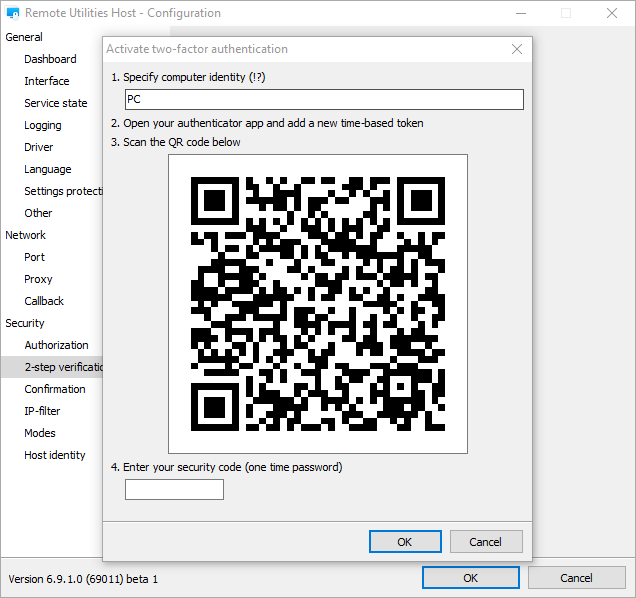
Task: Open the Modes settings page
Action: [40, 433]
